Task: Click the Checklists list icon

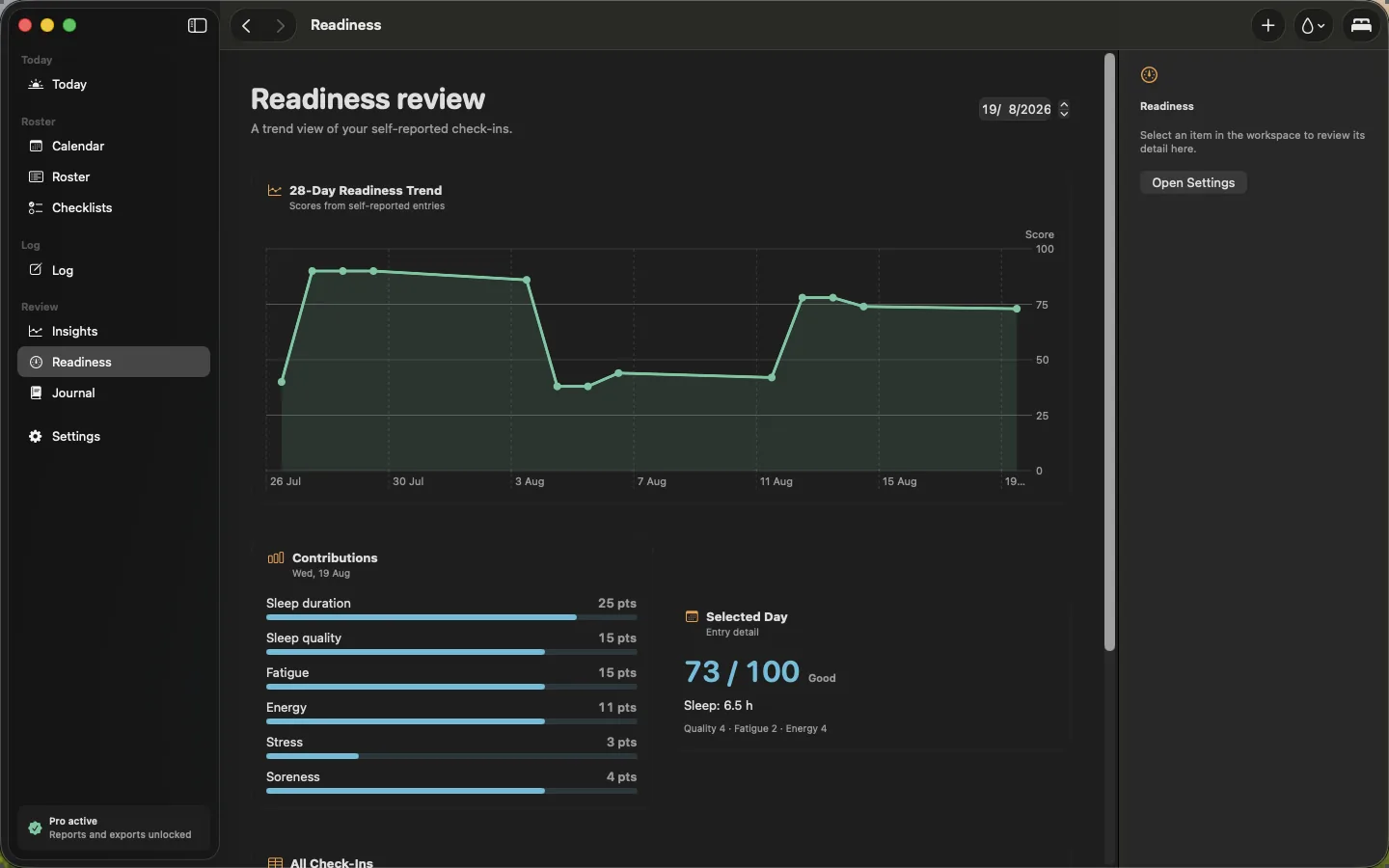Action: (36, 208)
